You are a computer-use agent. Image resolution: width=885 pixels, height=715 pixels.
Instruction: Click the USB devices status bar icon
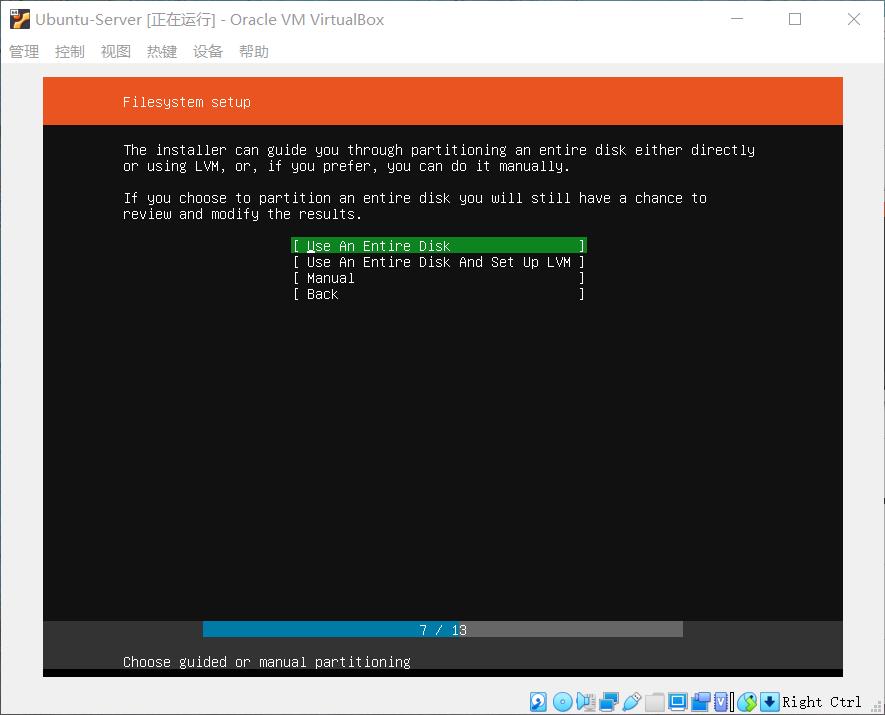click(x=629, y=702)
